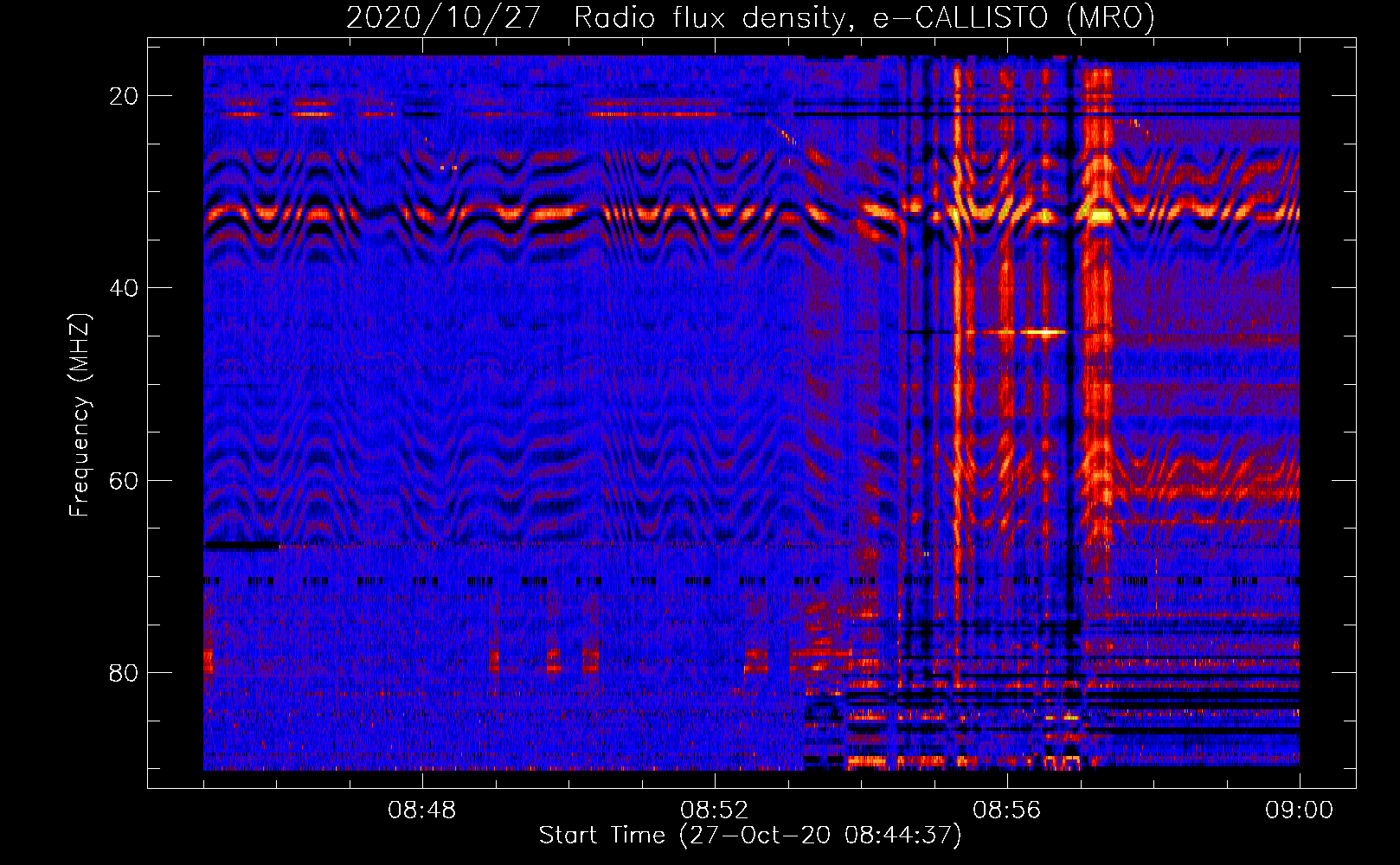The image size is (1400, 865).
Task: Click the "Start Time (27-Oct-20 08:44:37)" label
Action: (x=750, y=836)
